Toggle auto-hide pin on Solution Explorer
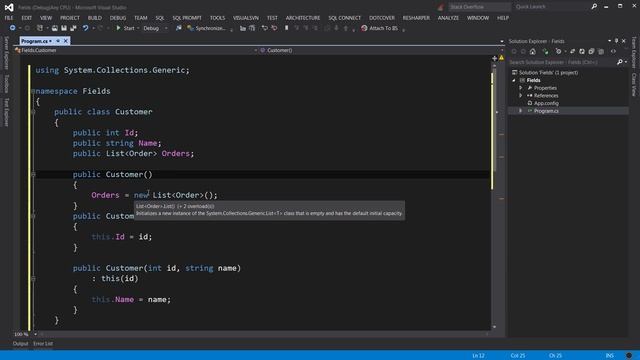 point(617,41)
